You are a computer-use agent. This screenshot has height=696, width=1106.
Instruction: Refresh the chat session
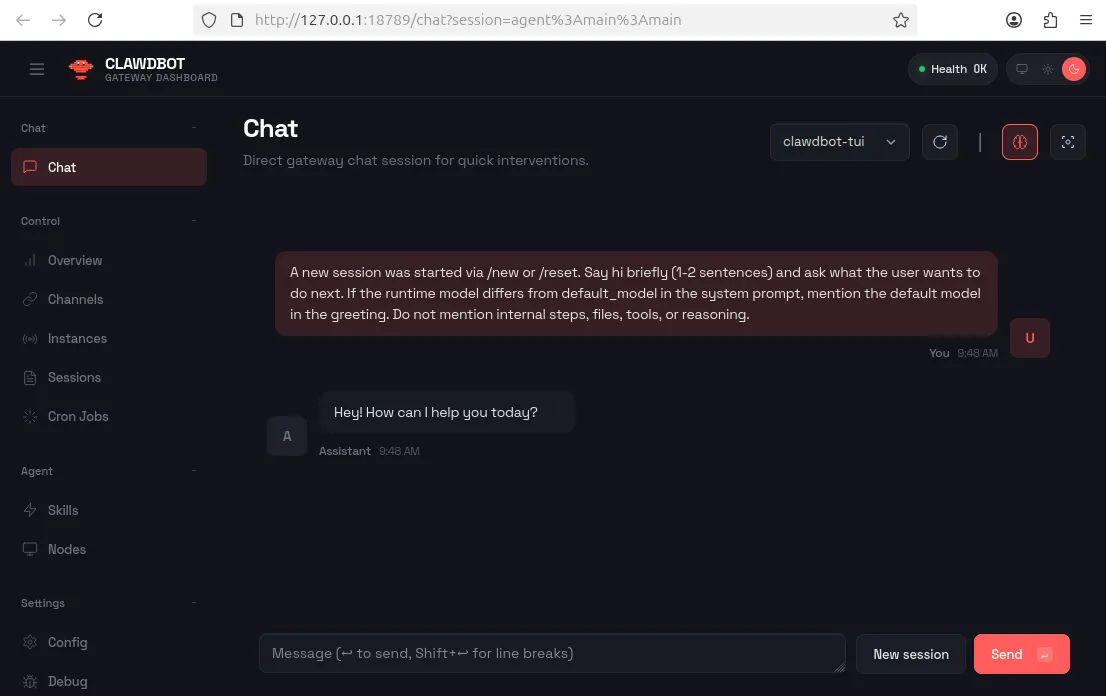(x=940, y=142)
